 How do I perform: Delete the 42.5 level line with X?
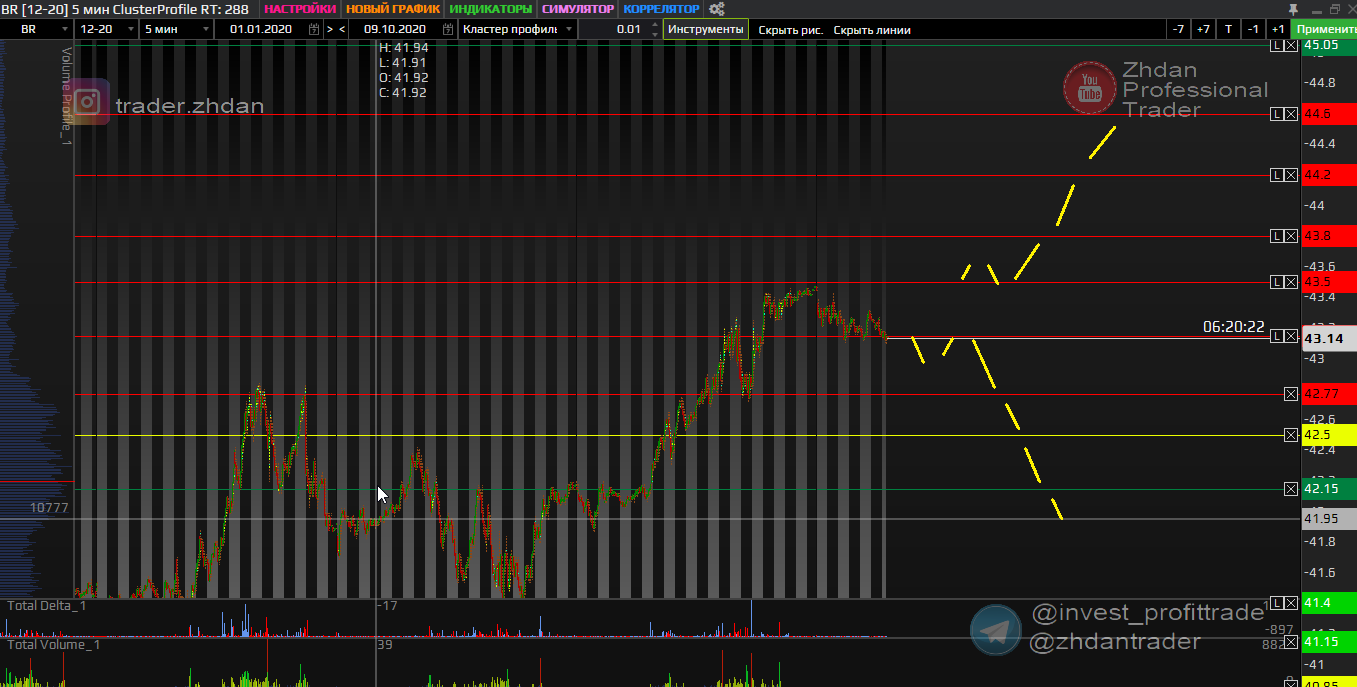[1291, 435]
